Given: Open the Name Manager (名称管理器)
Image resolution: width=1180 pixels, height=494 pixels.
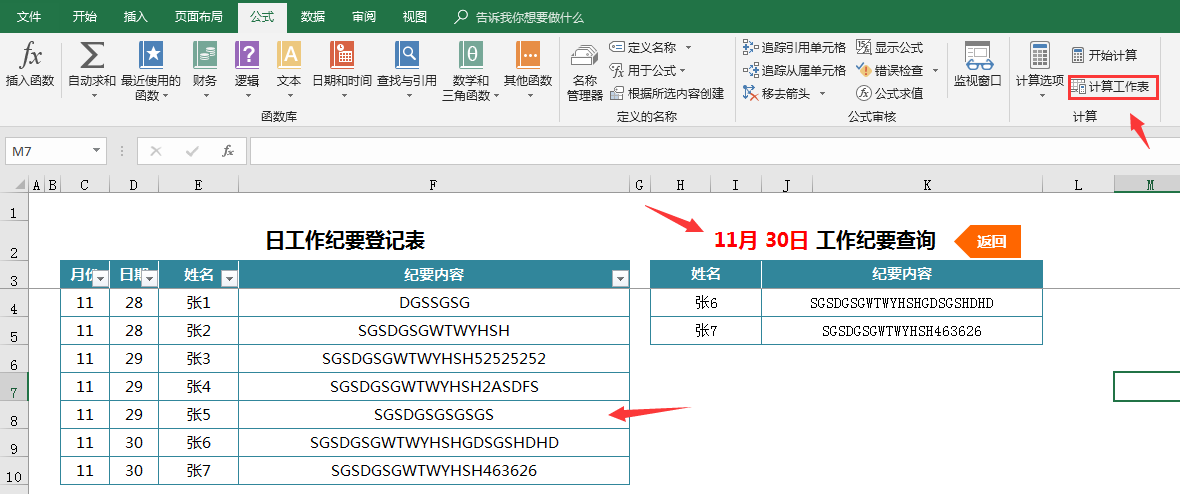Looking at the screenshot, I should point(584,72).
